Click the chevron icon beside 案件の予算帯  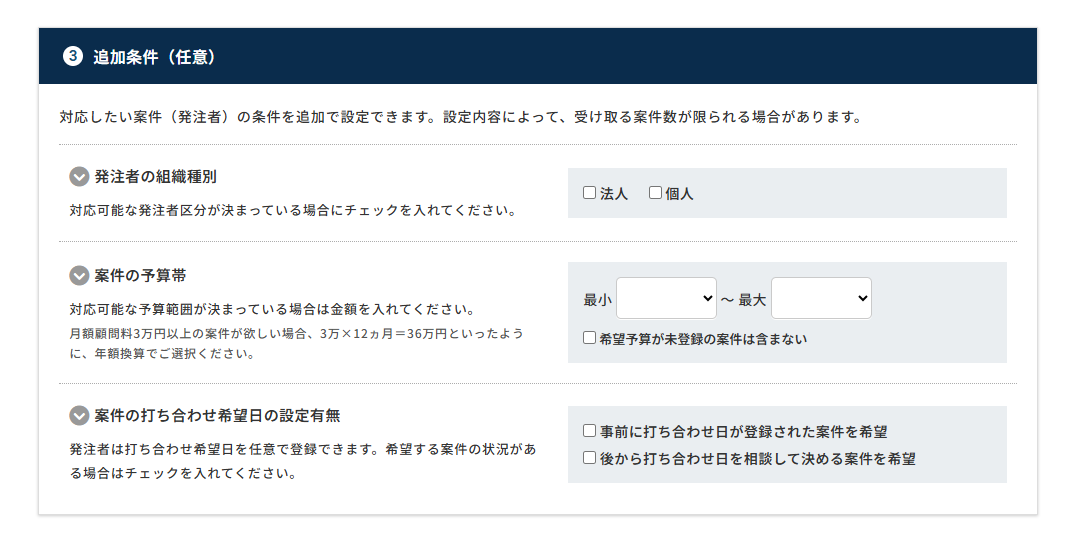(x=80, y=276)
